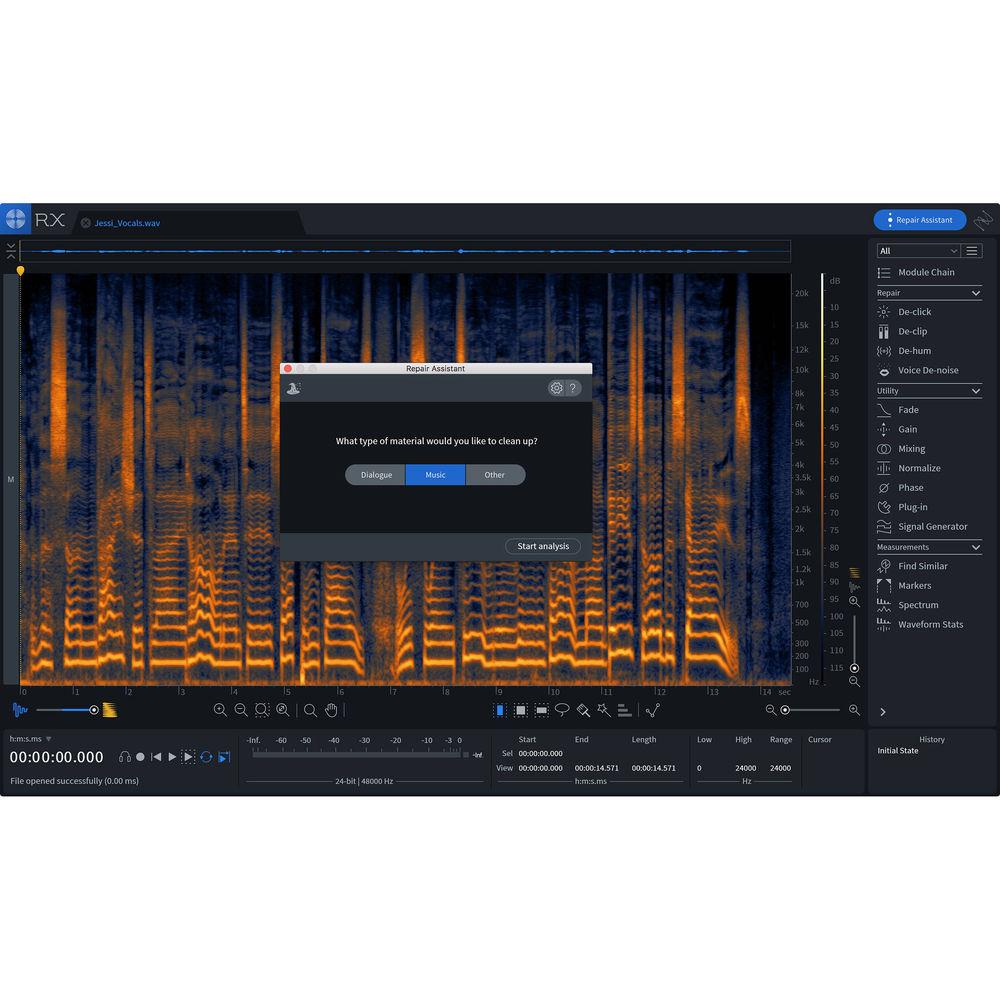The height and width of the screenshot is (1000, 1000).
Task: Select the Magic Wand tool
Action: click(x=602, y=710)
